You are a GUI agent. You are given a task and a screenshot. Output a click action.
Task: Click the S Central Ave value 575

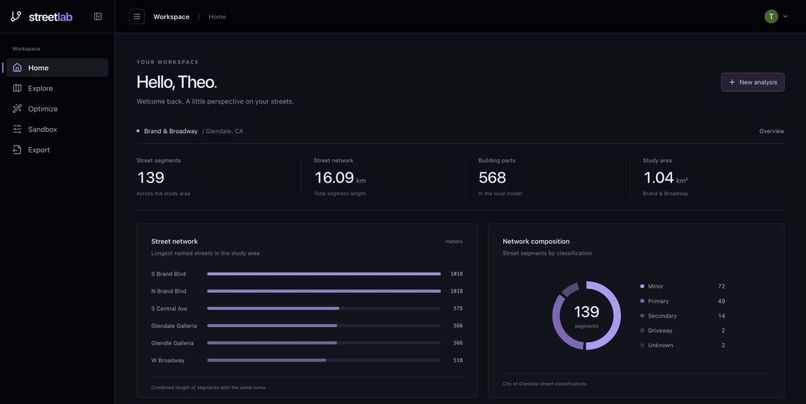457,308
